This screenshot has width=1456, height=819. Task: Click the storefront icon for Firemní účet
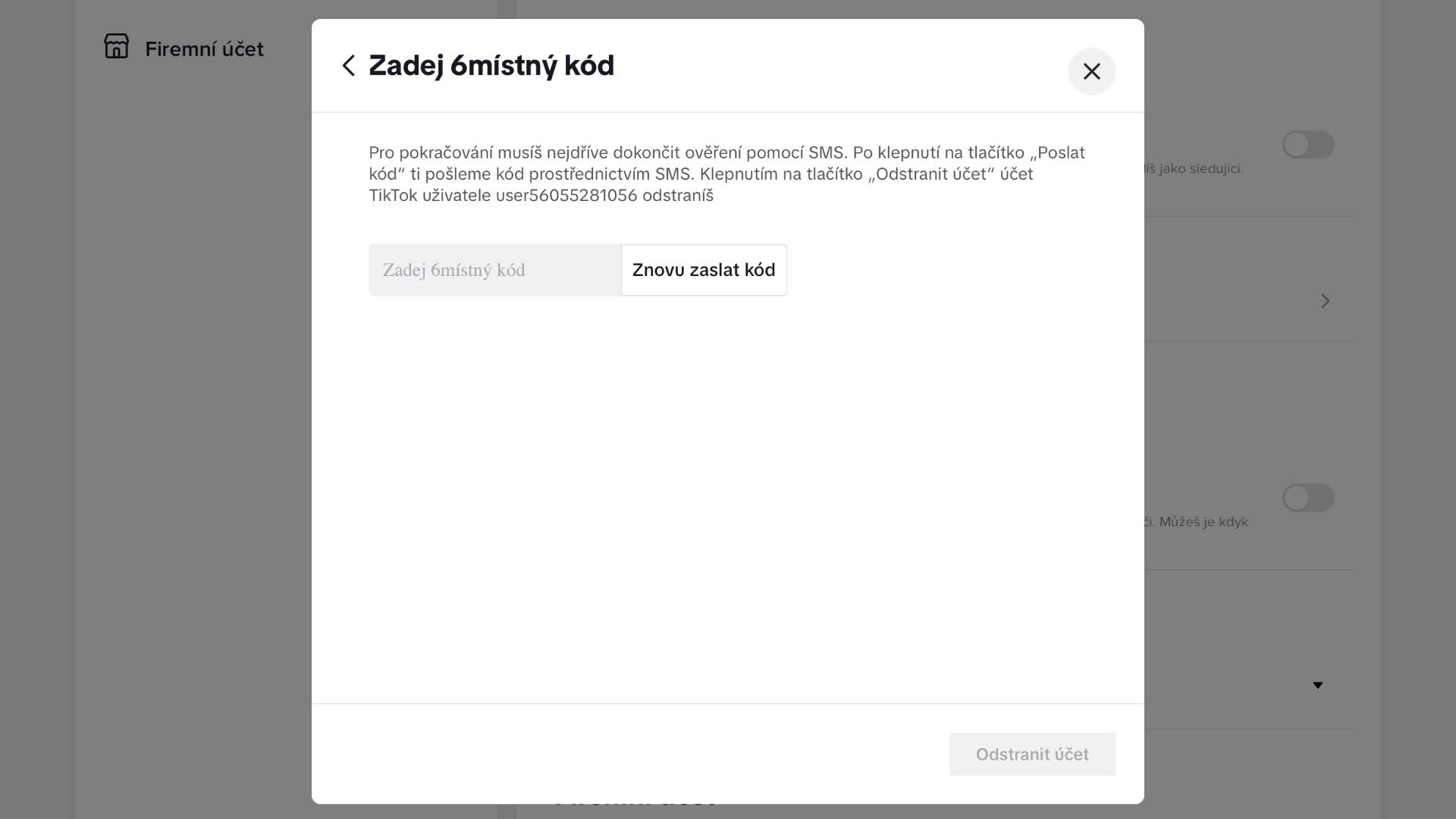117,46
